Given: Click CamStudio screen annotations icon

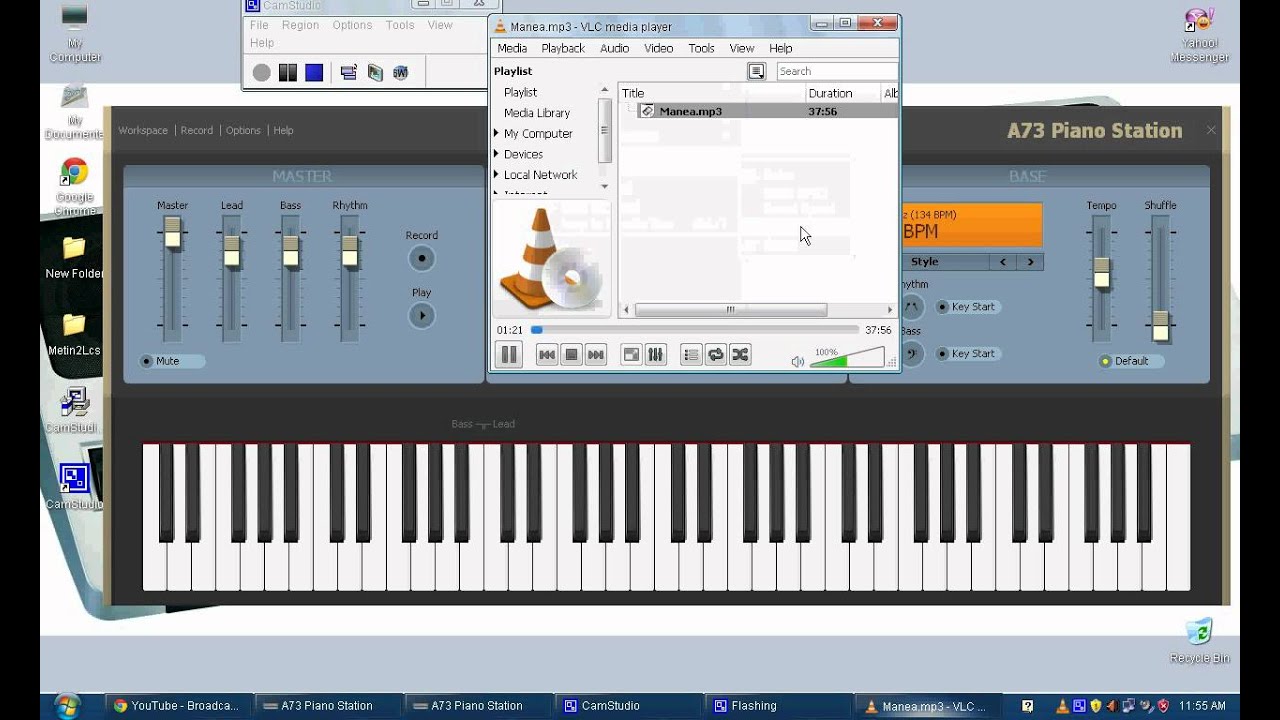Looking at the screenshot, I should pyautogui.click(x=375, y=72).
